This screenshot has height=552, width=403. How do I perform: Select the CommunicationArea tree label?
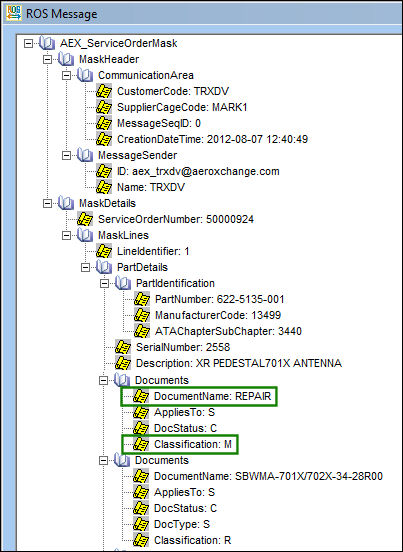(146, 76)
